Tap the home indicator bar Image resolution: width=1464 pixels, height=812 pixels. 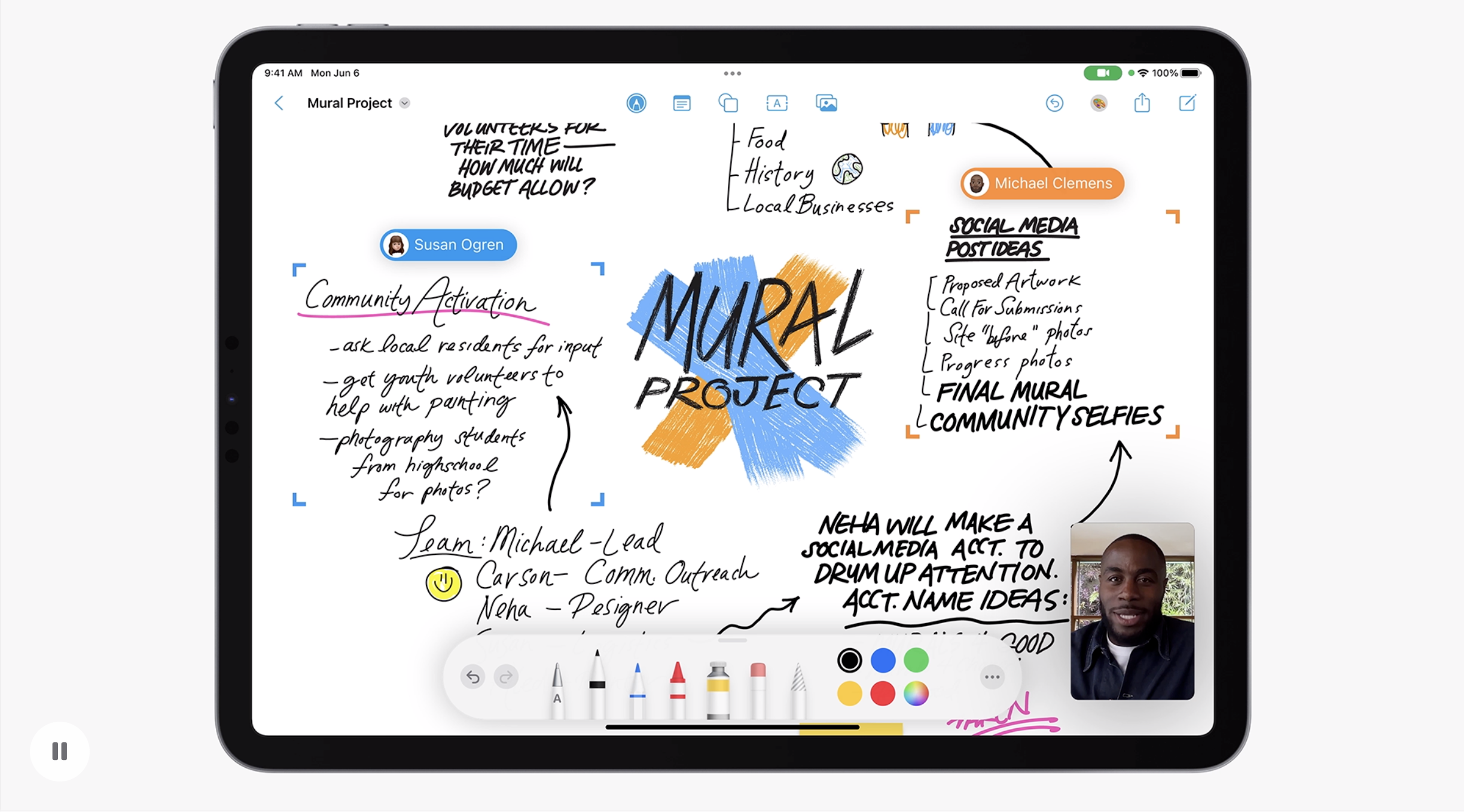pos(733,727)
